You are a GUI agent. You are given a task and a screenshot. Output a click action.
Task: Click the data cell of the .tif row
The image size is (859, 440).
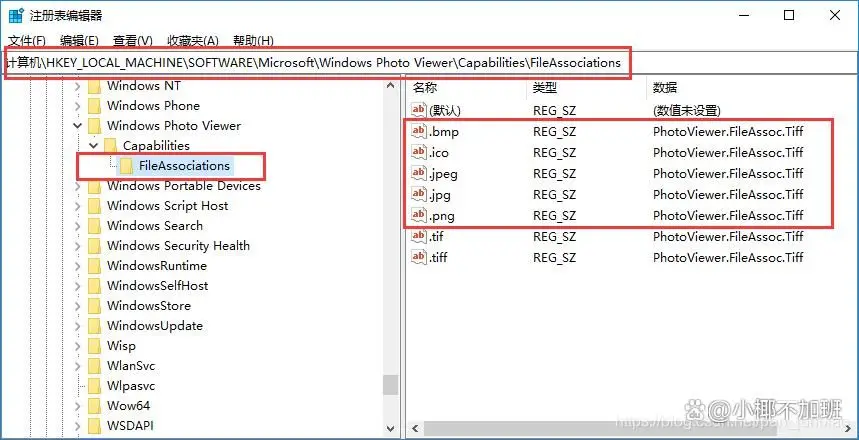(x=728, y=237)
